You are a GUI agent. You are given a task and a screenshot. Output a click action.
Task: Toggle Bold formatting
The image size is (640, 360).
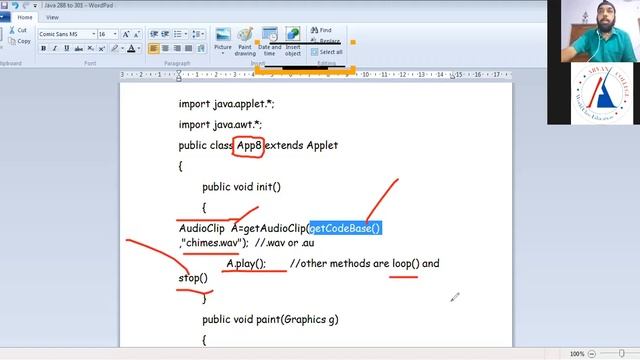click(x=43, y=49)
